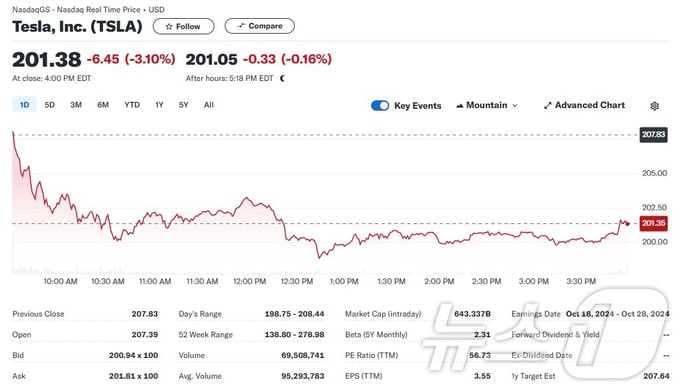The height and width of the screenshot is (391, 680).
Task: Click the Follow button
Action: coord(183,26)
